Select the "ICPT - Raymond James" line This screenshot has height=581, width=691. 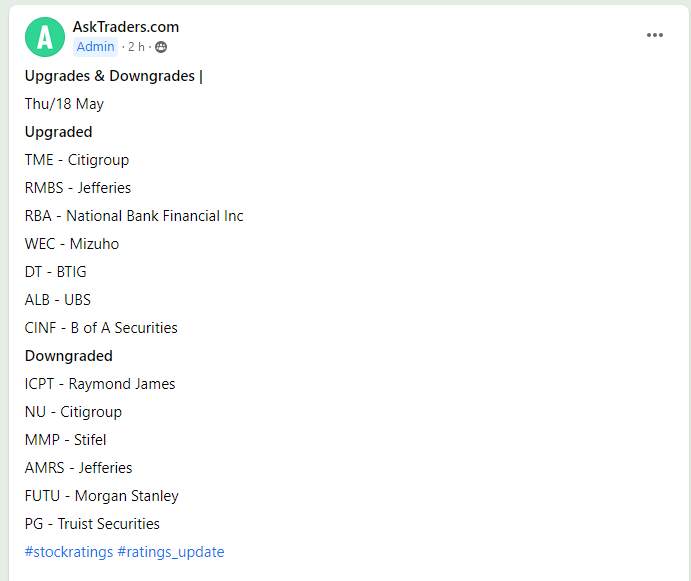point(100,384)
